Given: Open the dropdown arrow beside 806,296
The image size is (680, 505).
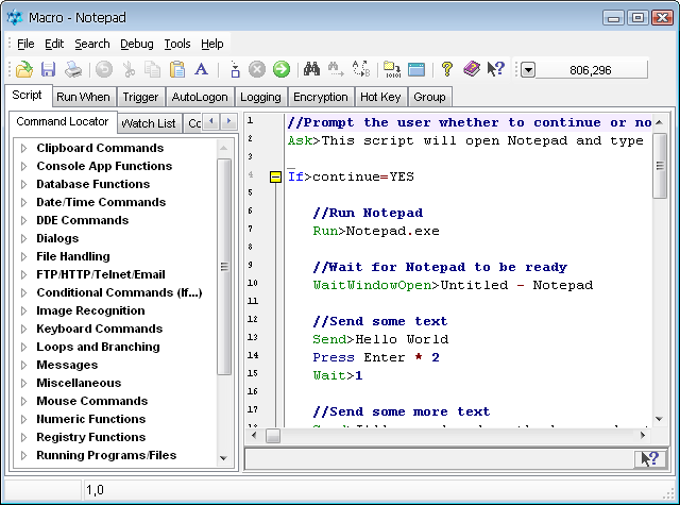Looking at the screenshot, I should pos(528,70).
